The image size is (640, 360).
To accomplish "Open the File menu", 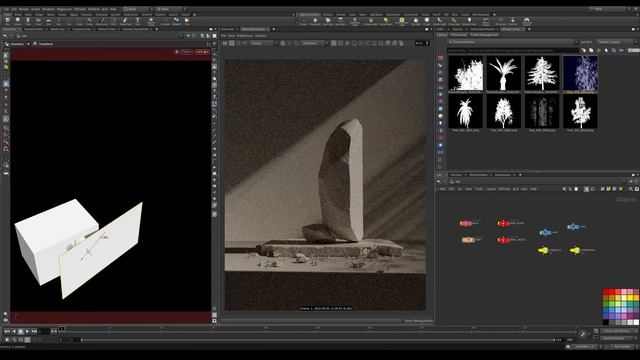I will coord(6,9).
